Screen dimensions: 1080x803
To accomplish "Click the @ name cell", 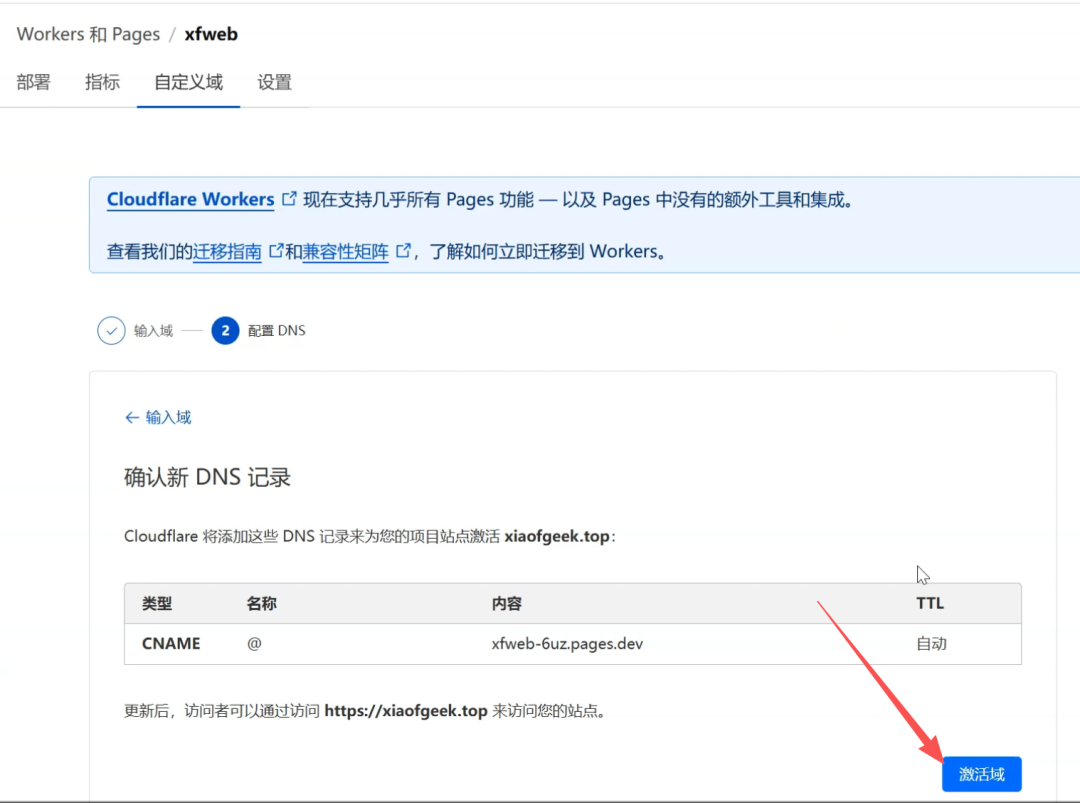I will pos(254,643).
